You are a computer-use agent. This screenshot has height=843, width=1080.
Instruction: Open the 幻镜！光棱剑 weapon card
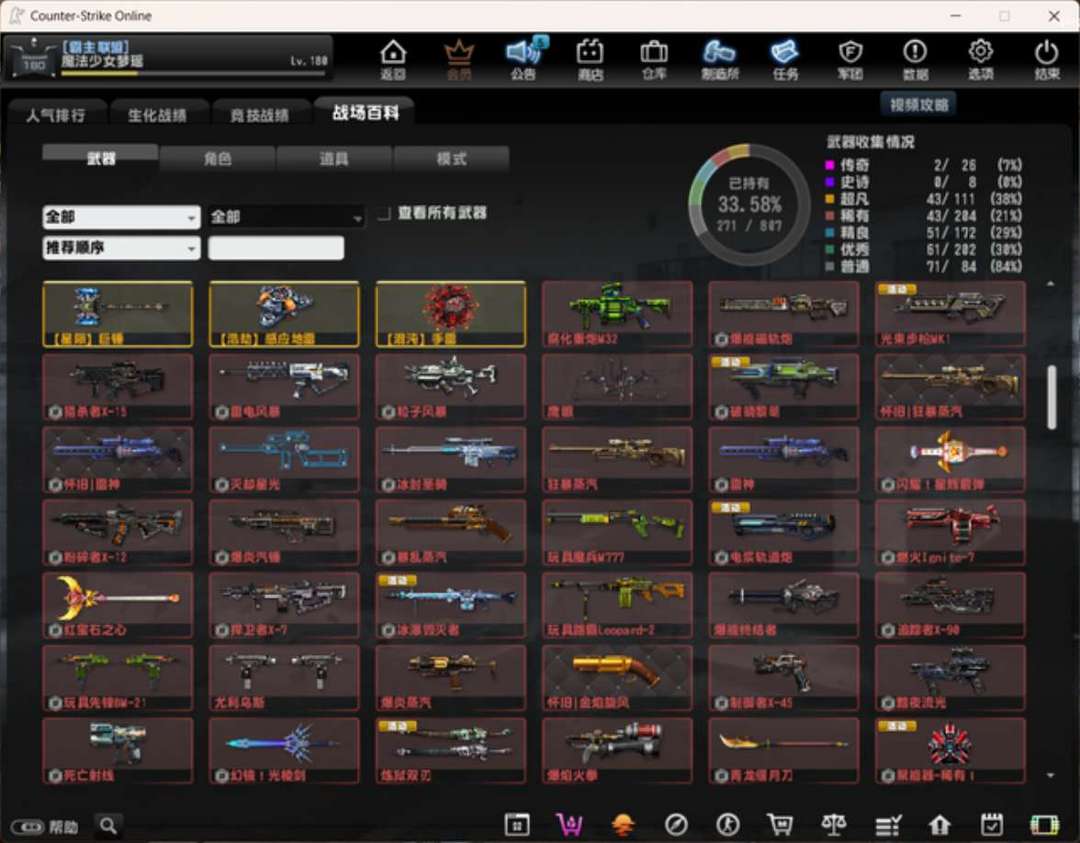click(284, 751)
